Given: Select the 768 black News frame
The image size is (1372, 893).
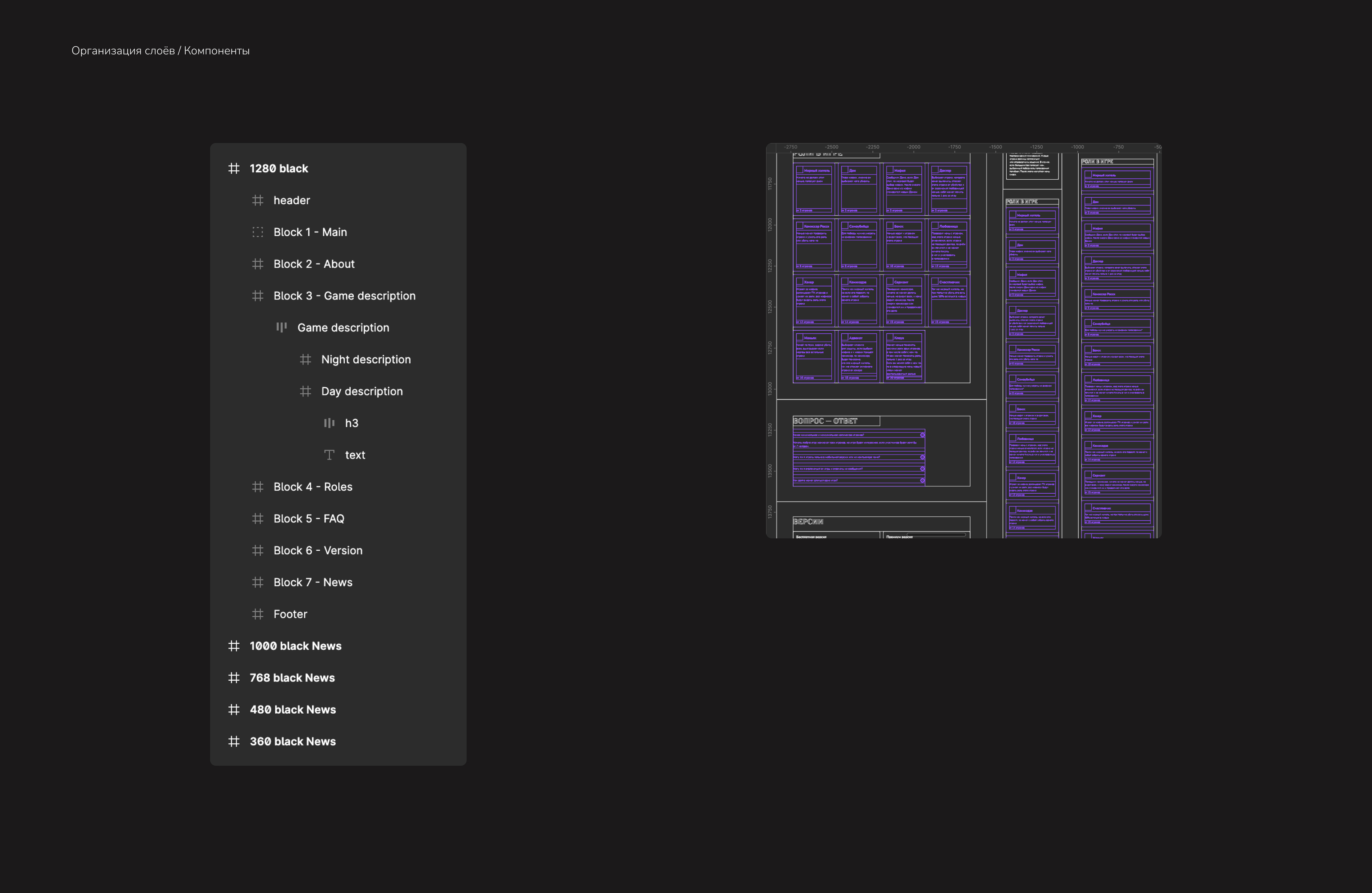Looking at the screenshot, I should click(292, 678).
